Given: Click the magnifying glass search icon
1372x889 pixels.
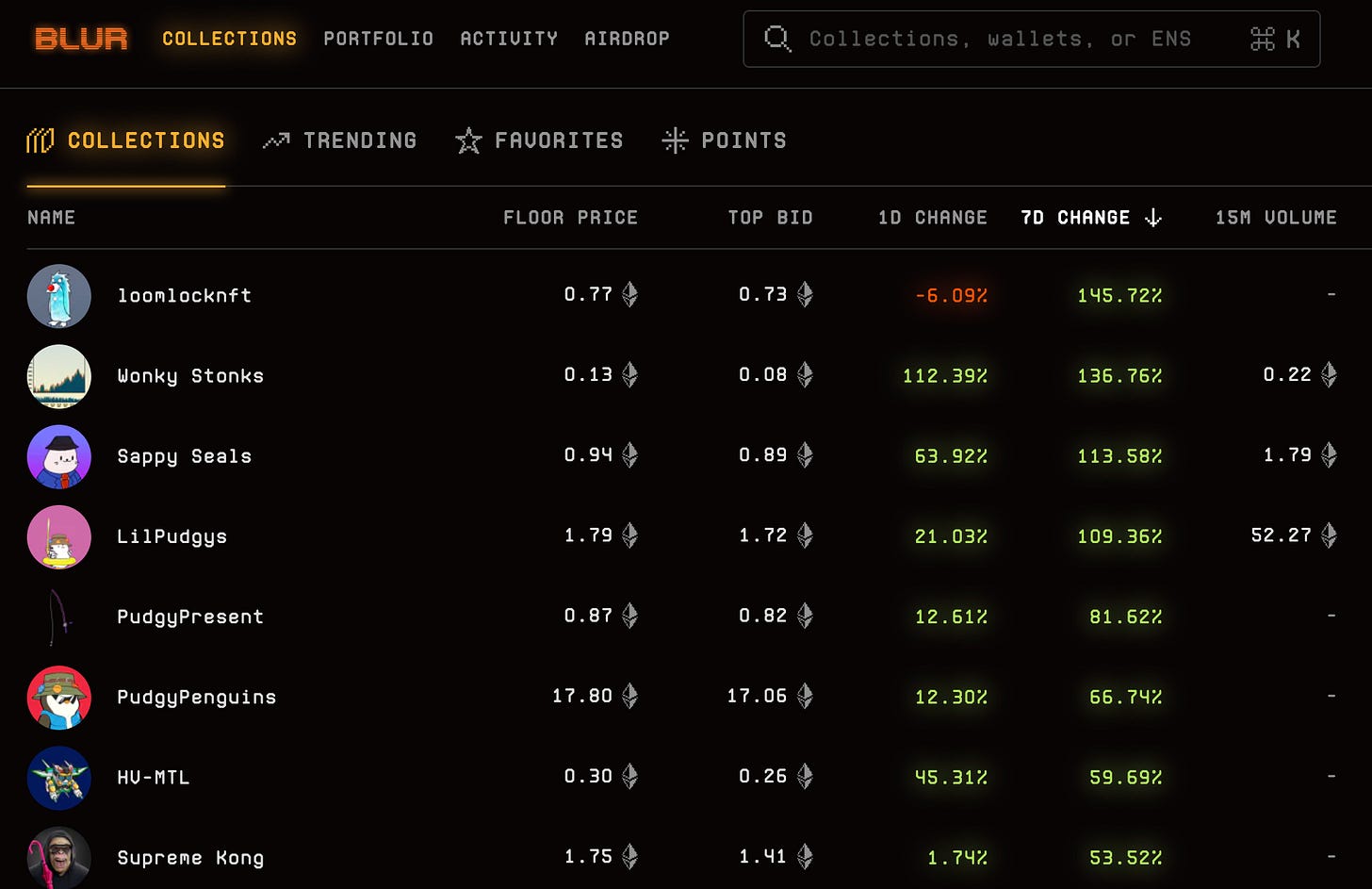Looking at the screenshot, I should 777,39.
